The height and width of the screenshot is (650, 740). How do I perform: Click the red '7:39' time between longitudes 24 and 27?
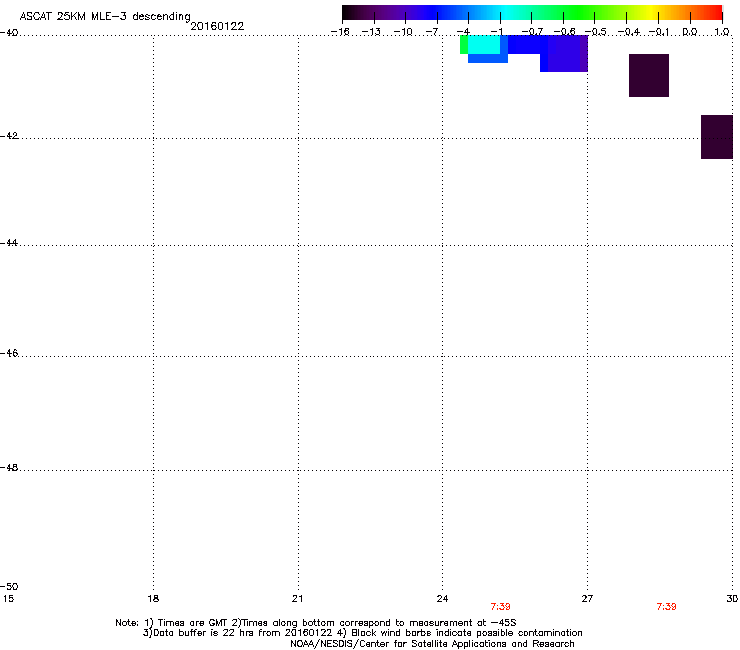[x=500, y=607]
